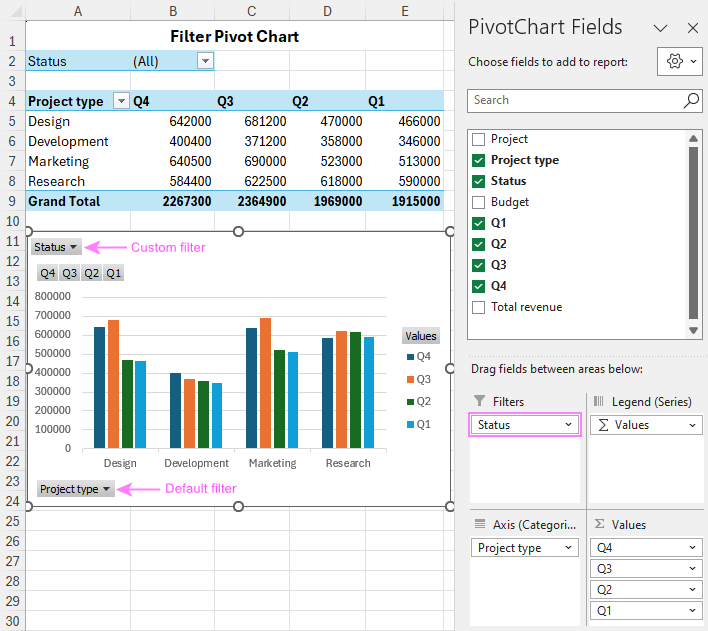Viewport: 708px width, 631px height.
Task: Select the Q1 light blue legend entry
Action: click(x=419, y=424)
